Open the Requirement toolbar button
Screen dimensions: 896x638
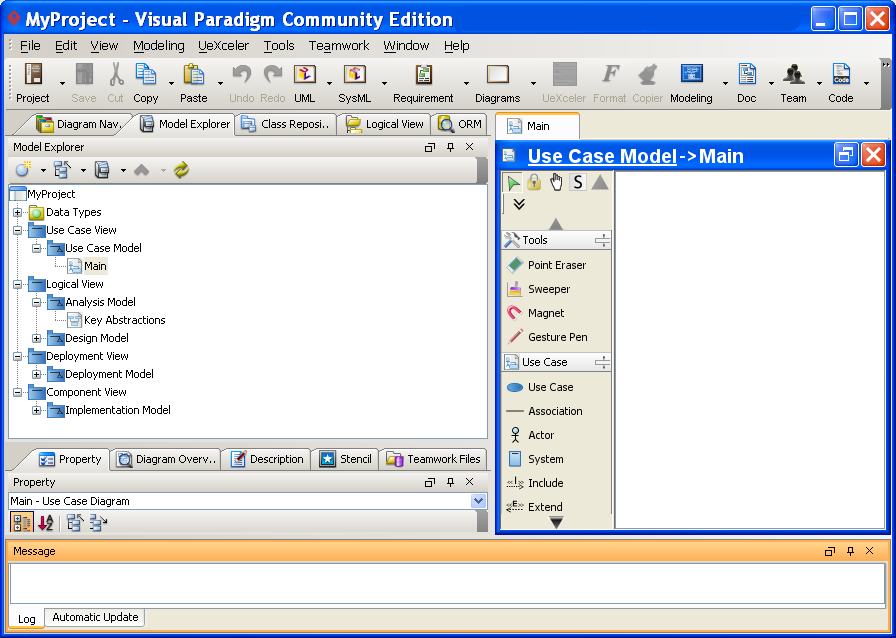point(423,83)
